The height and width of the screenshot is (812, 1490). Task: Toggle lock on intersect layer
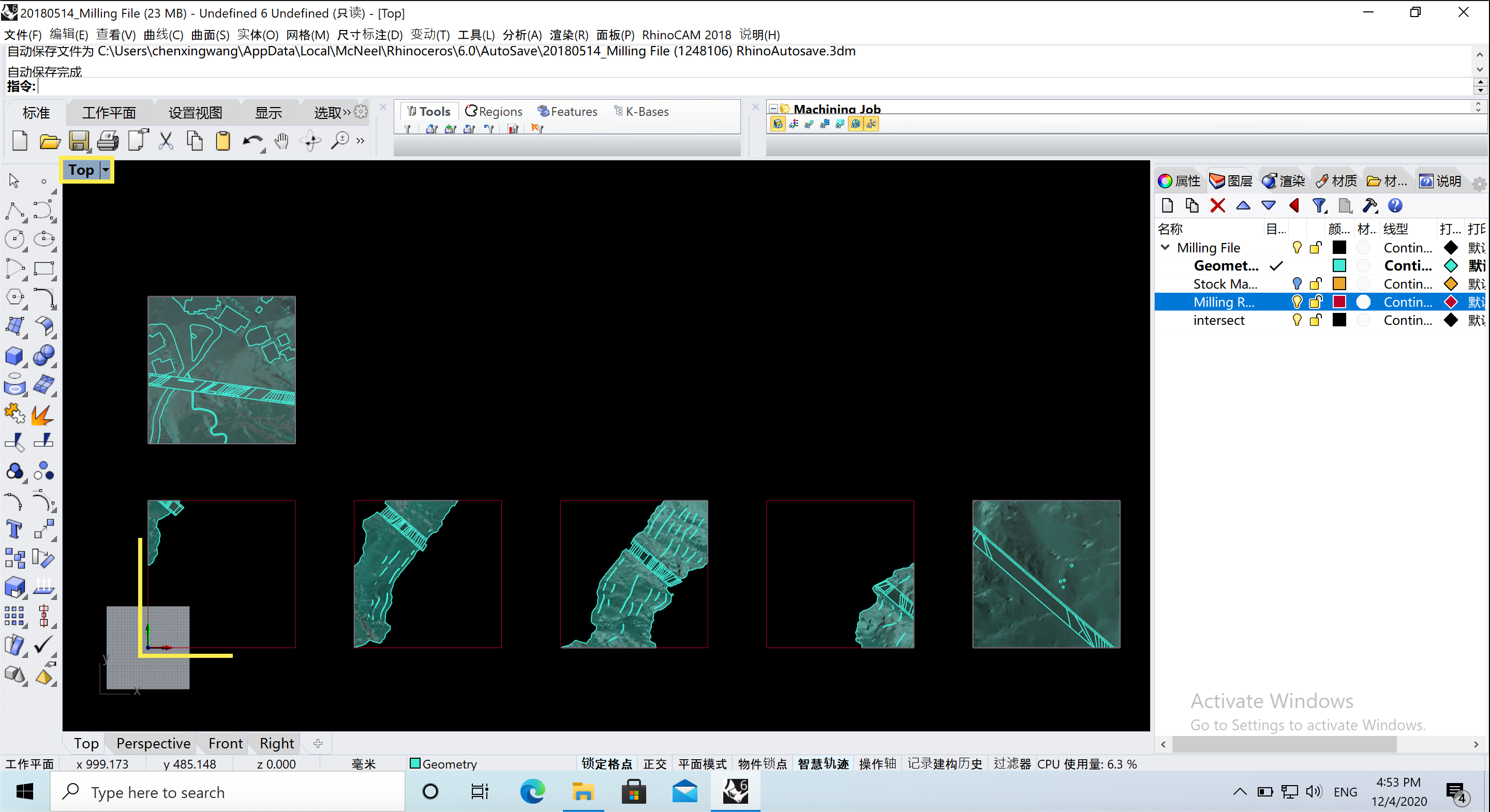coord(1315,320)
